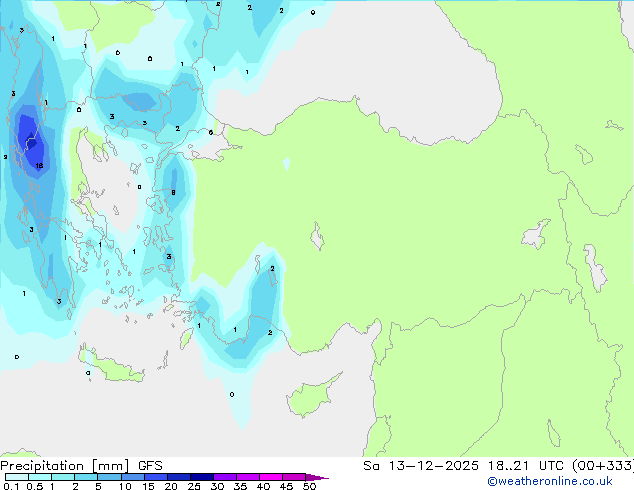This screenshot has height=490, width=634.
Task: Click the legend label '30'
Action: point(217,486)
